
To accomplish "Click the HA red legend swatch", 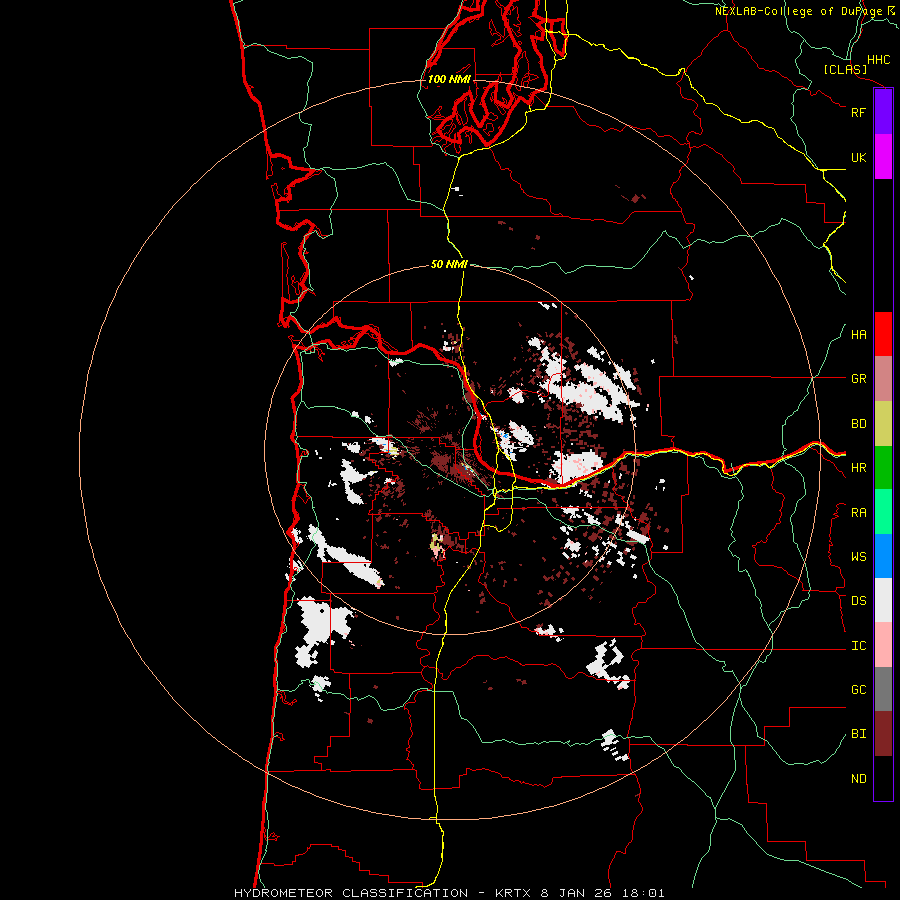I will point(883,334).
